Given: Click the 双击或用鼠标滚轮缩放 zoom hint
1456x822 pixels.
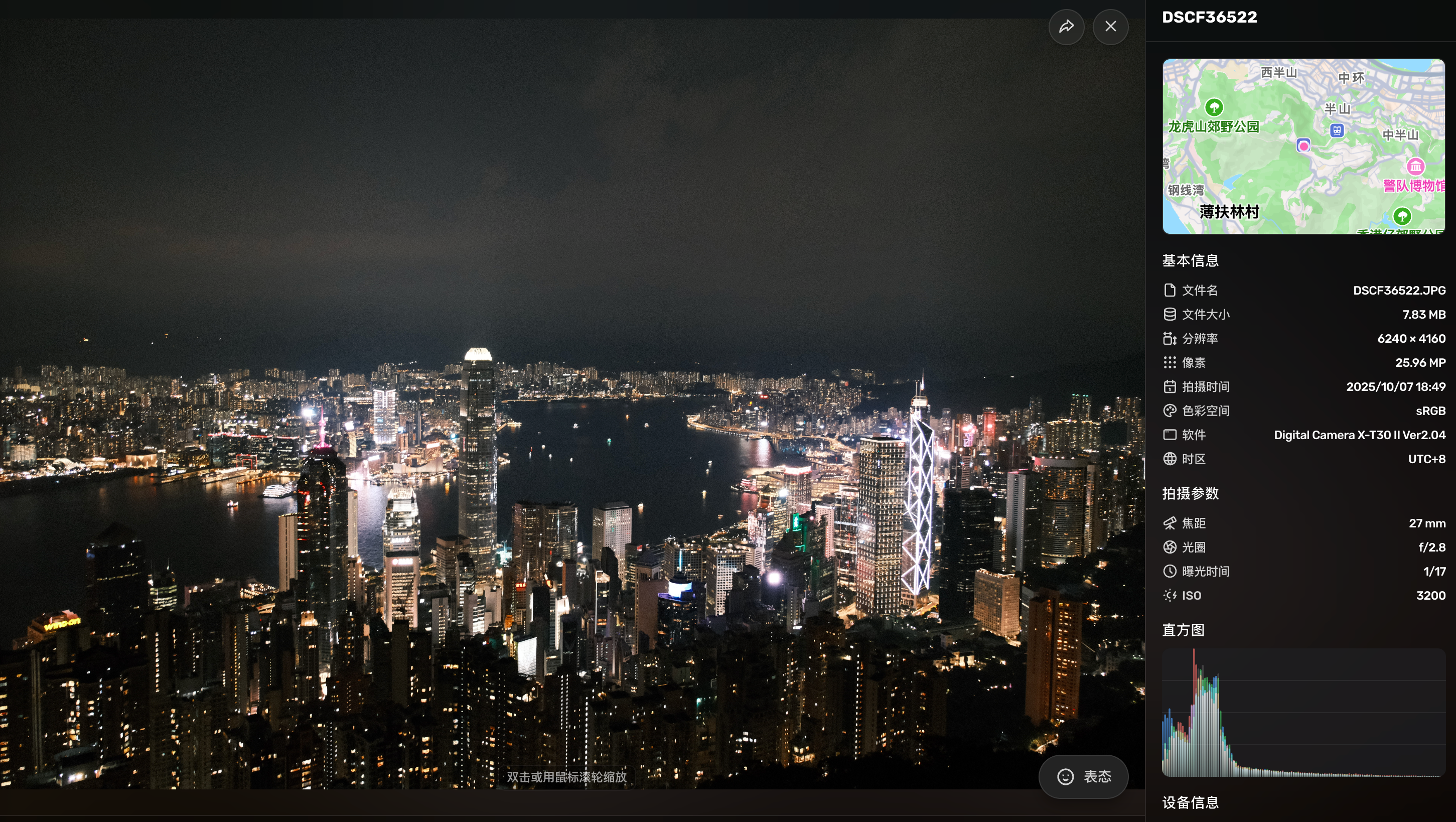Looking at the screenshot, I should coord(566,777).
